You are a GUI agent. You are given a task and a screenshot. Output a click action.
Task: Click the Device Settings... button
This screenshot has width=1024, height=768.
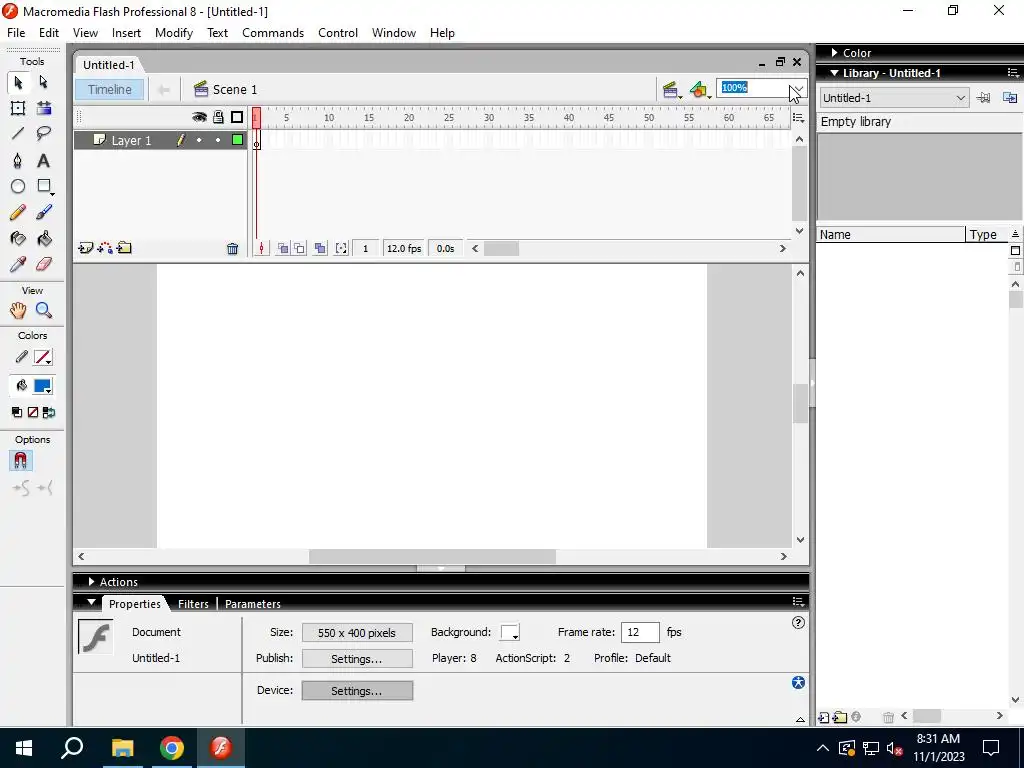coord(357,691)
